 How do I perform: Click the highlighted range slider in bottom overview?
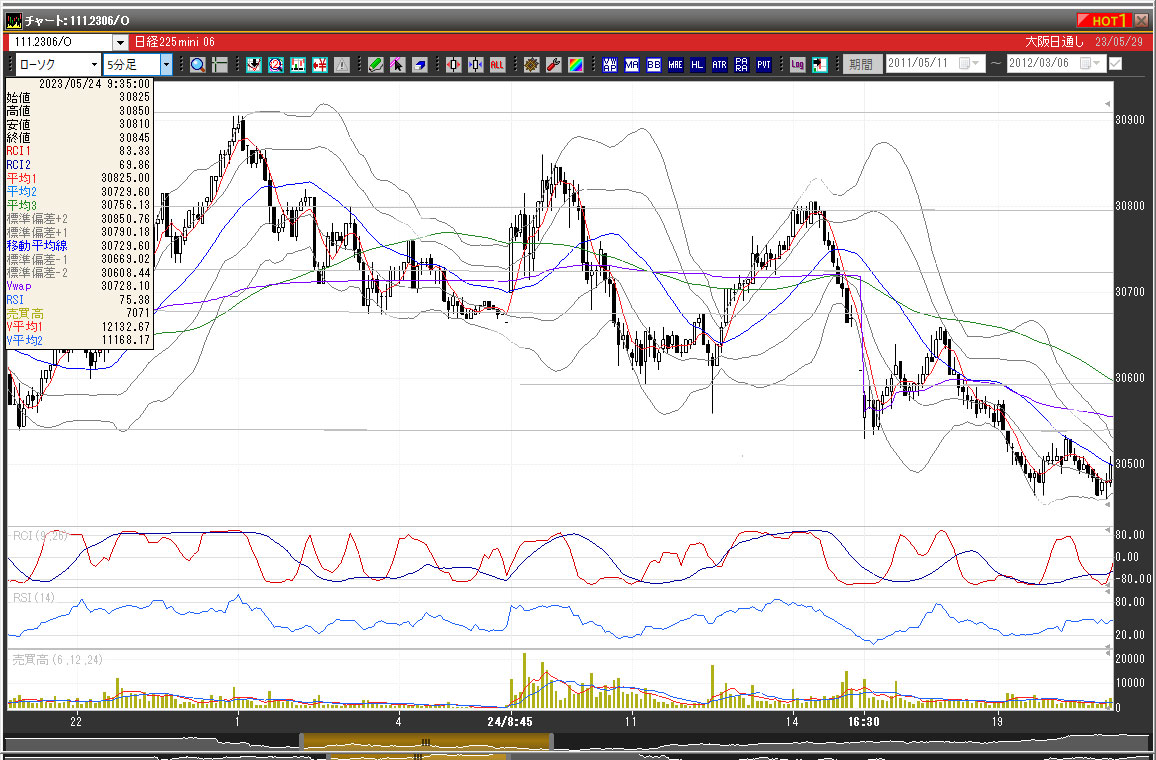pyautogui.click(x=425, y=742)
